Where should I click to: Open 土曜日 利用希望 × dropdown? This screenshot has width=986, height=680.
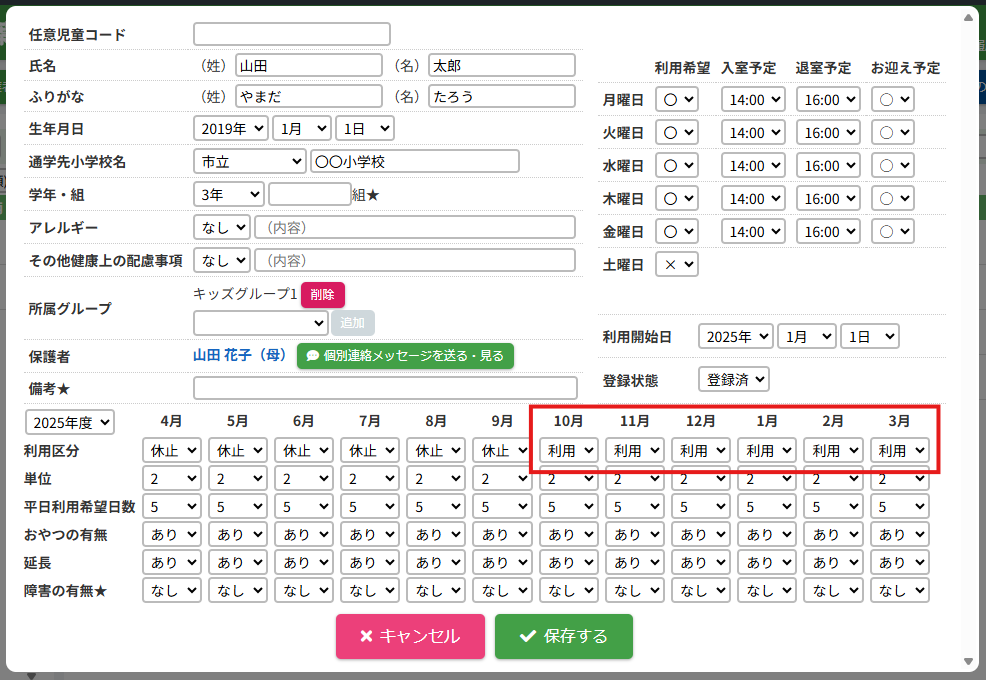(x=676, y=264)
